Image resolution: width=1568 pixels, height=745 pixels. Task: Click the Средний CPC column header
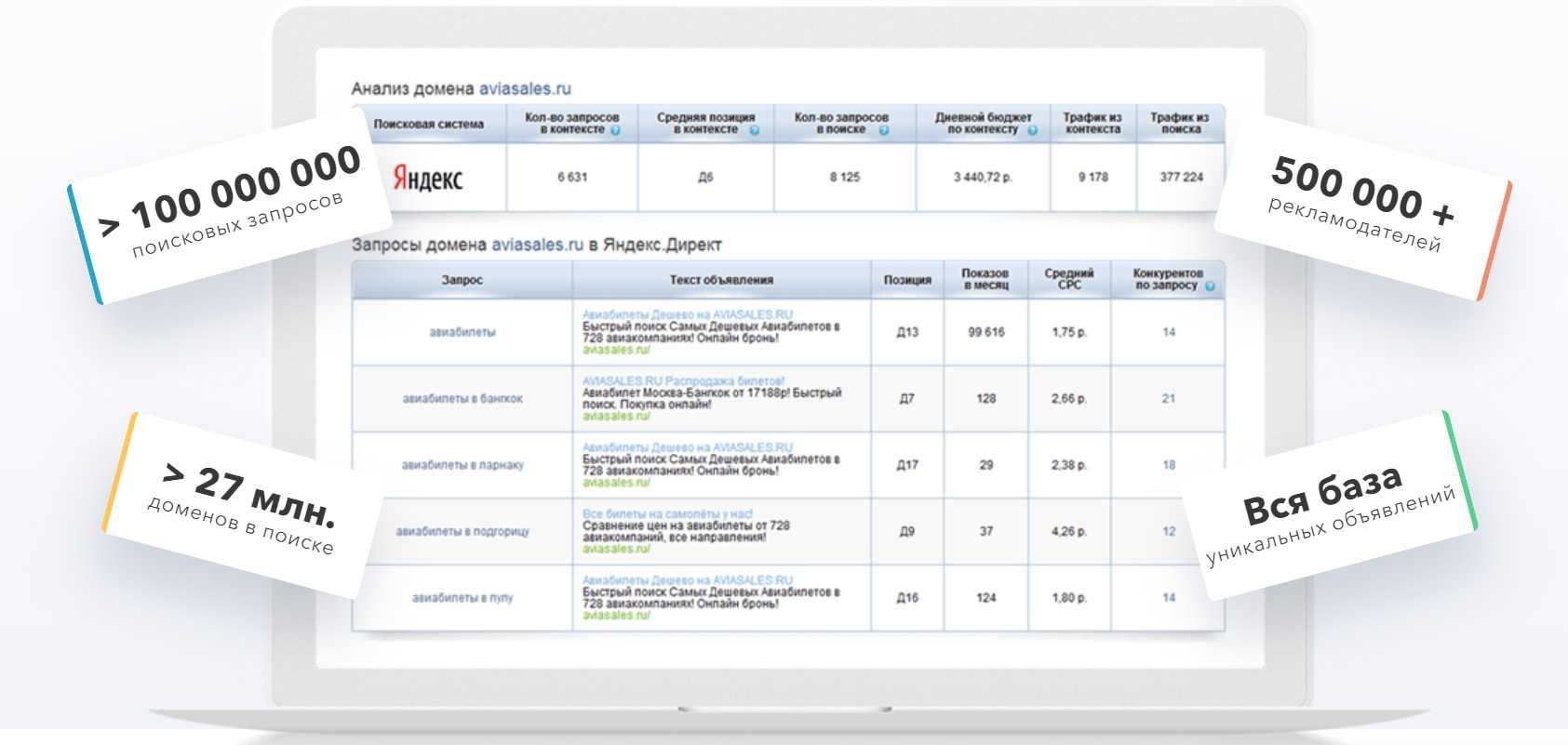pos(1069,279)
